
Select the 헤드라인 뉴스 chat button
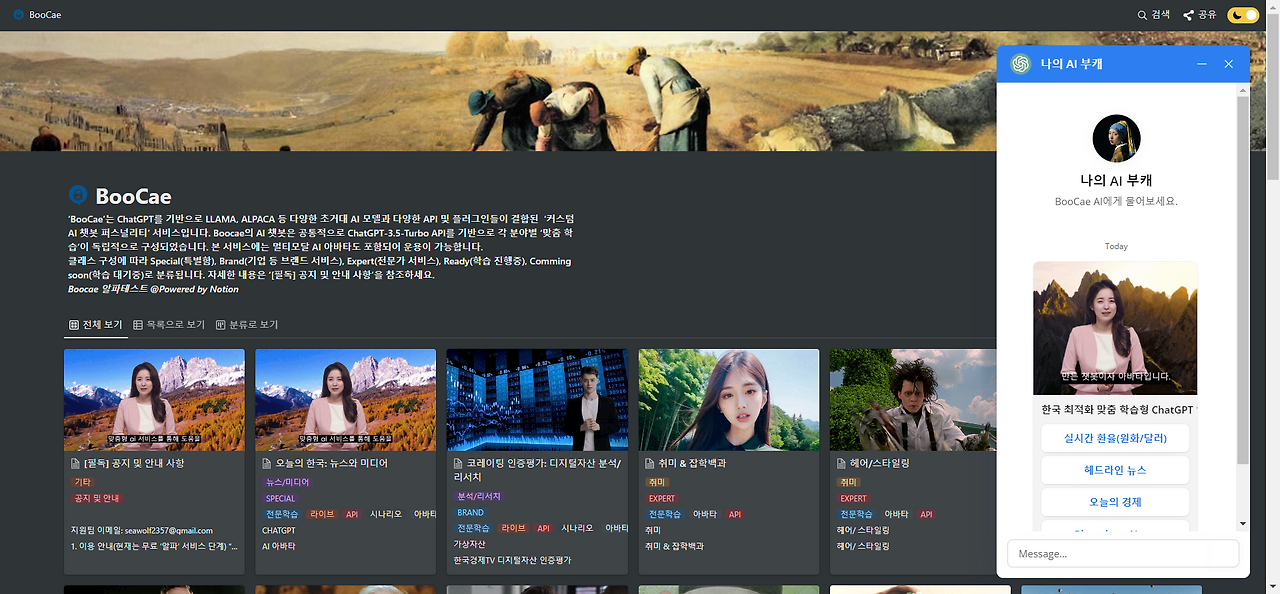1115,470
